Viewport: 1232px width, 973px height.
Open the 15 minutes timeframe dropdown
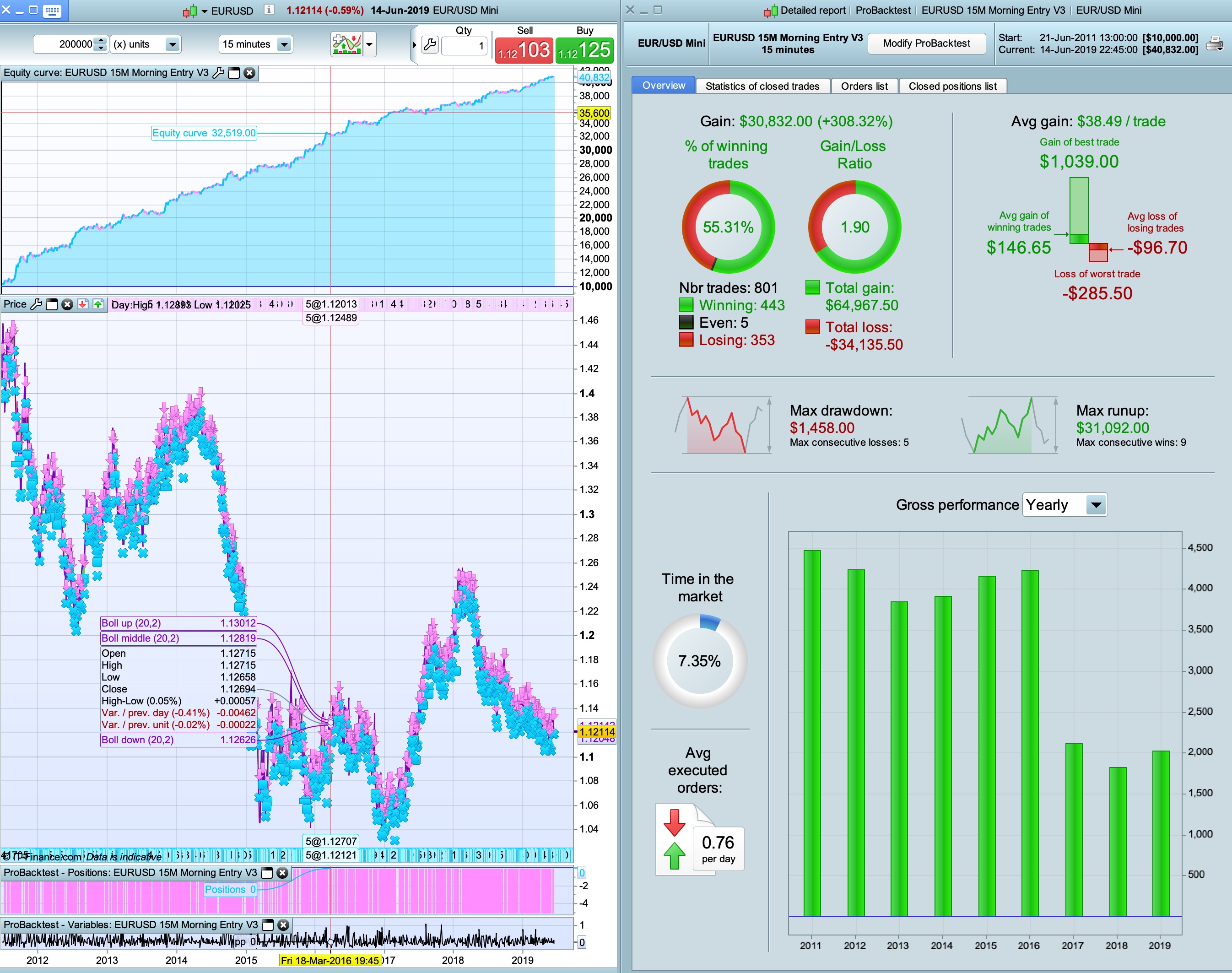(x=284, y=44)
